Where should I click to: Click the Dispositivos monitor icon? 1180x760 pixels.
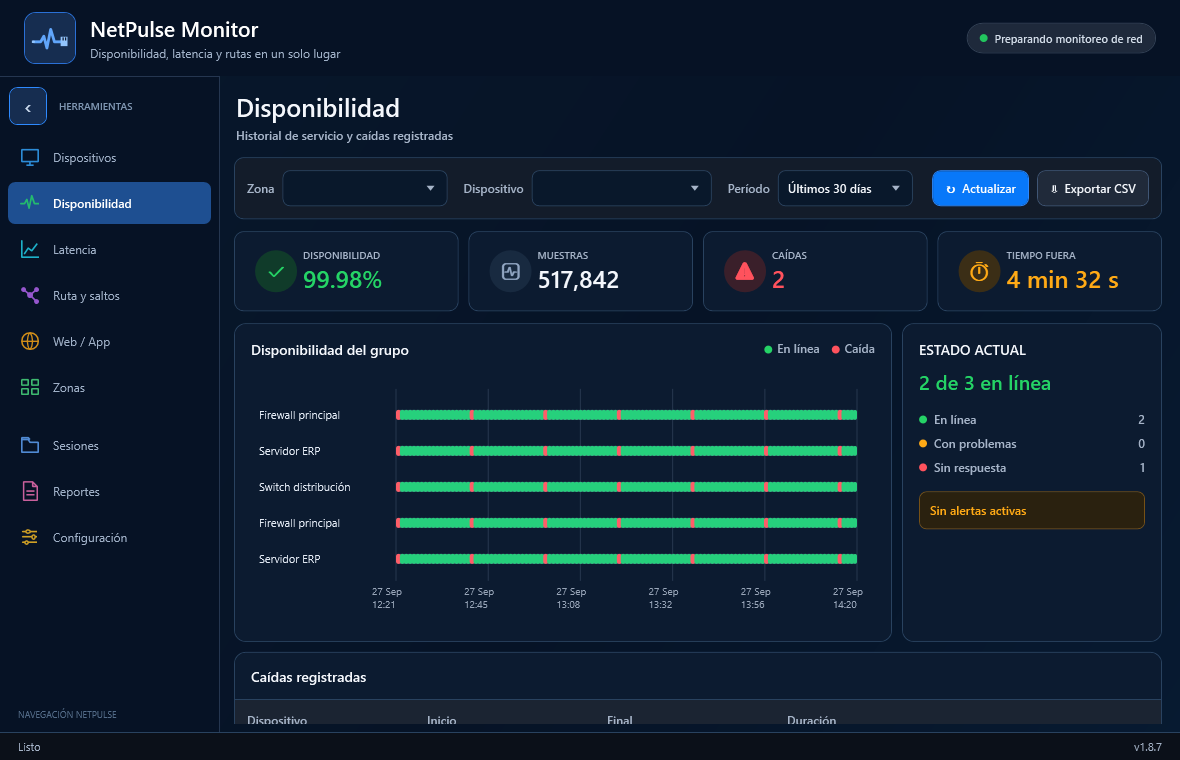30,158
